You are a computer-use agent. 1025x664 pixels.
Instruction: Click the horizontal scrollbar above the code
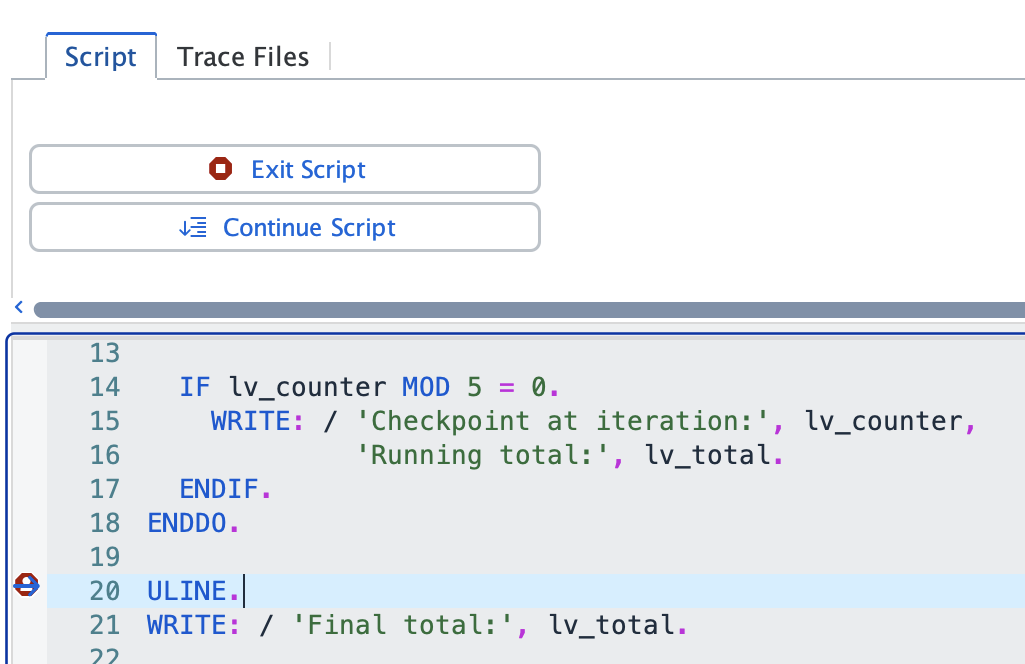point(529,310)
